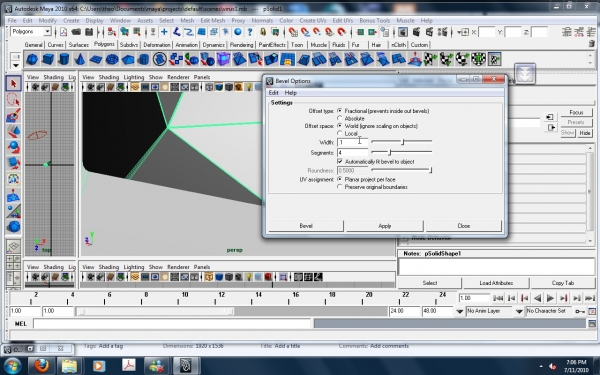
Task: Click the New Scene icon in status line
Action: (x=64, y=32)
